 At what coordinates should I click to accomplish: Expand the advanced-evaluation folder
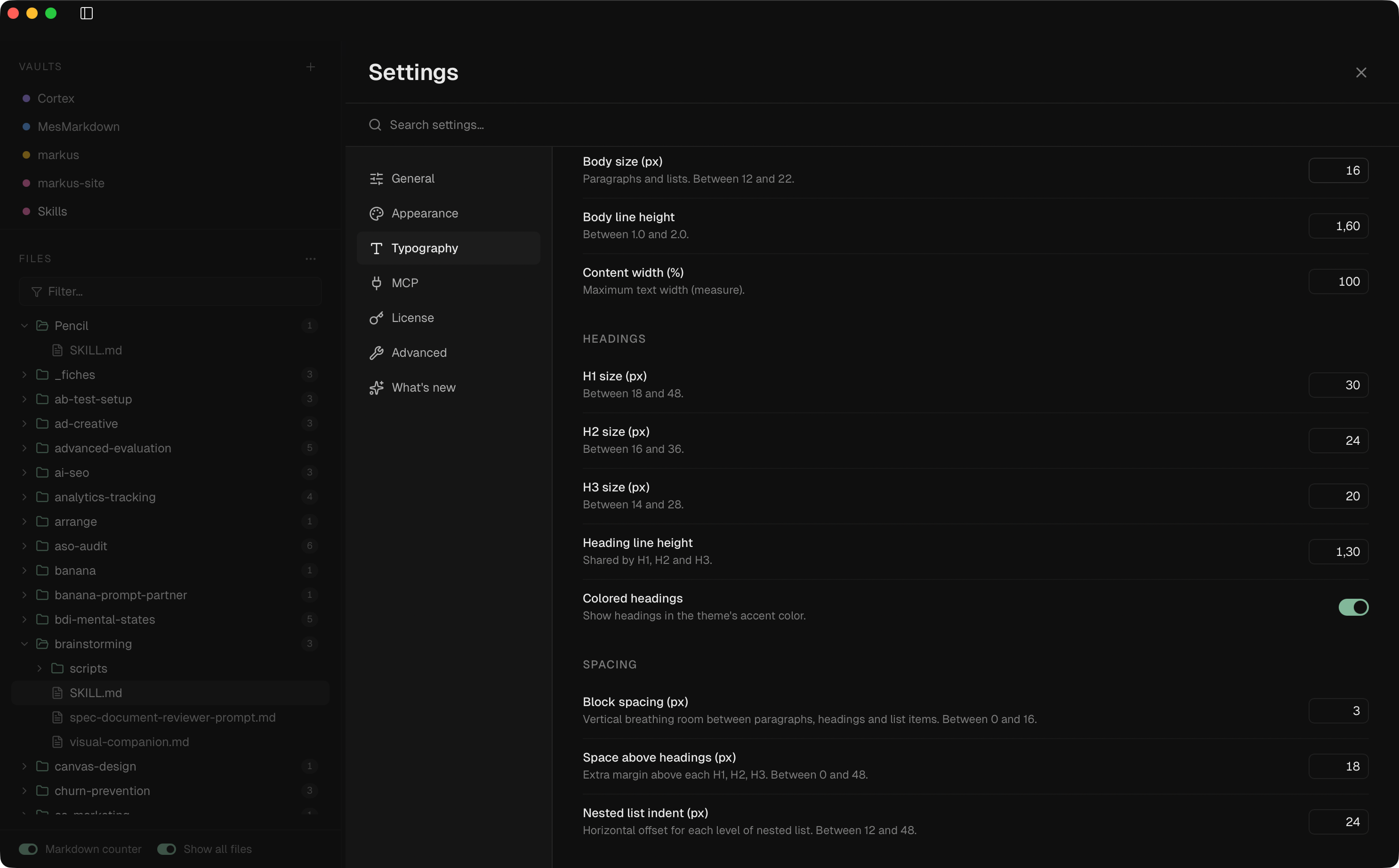(24, 448)
